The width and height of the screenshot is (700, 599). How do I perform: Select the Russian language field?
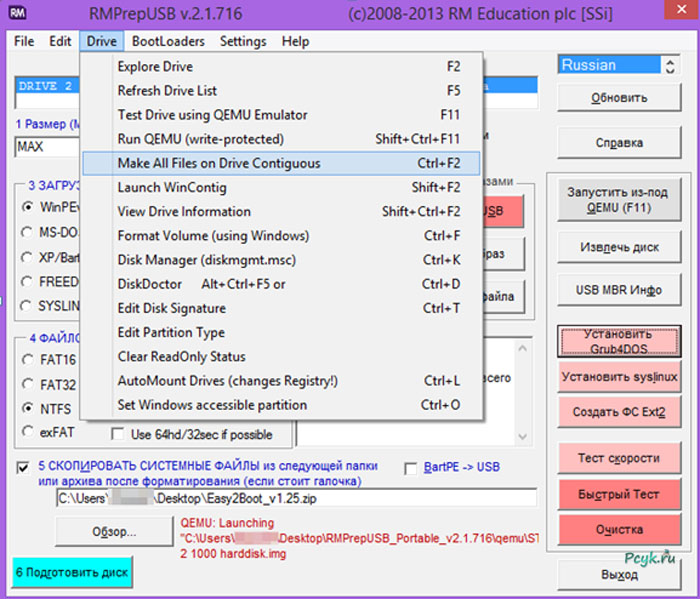[609, 65]
